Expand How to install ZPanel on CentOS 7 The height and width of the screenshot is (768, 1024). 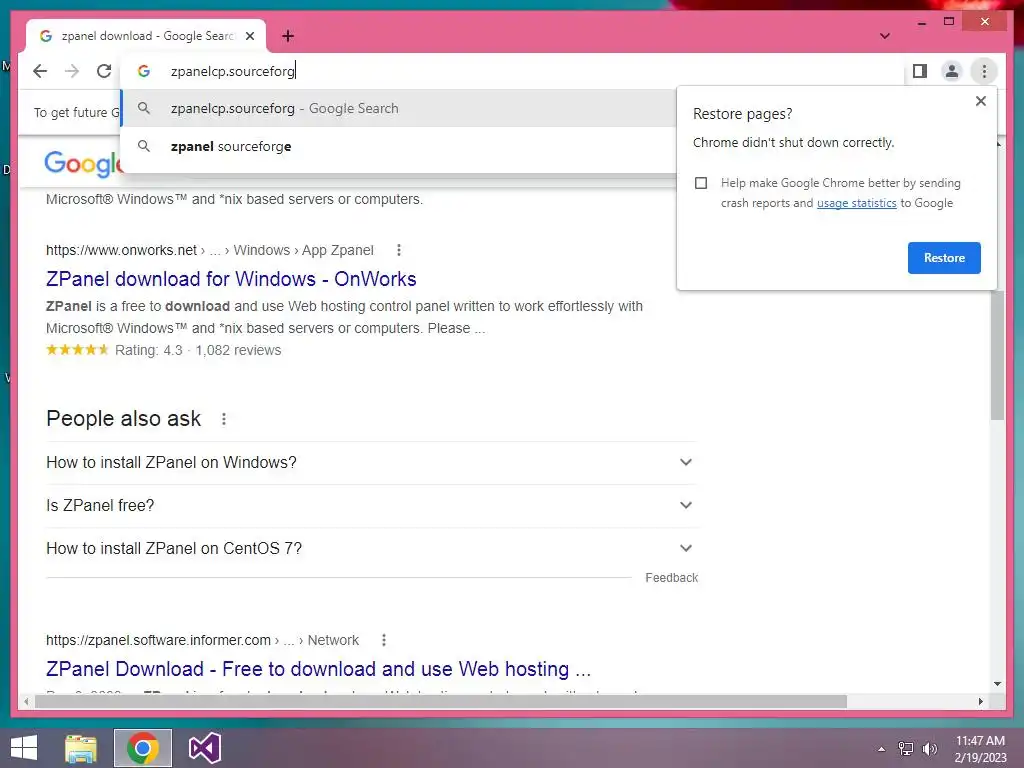371,549
